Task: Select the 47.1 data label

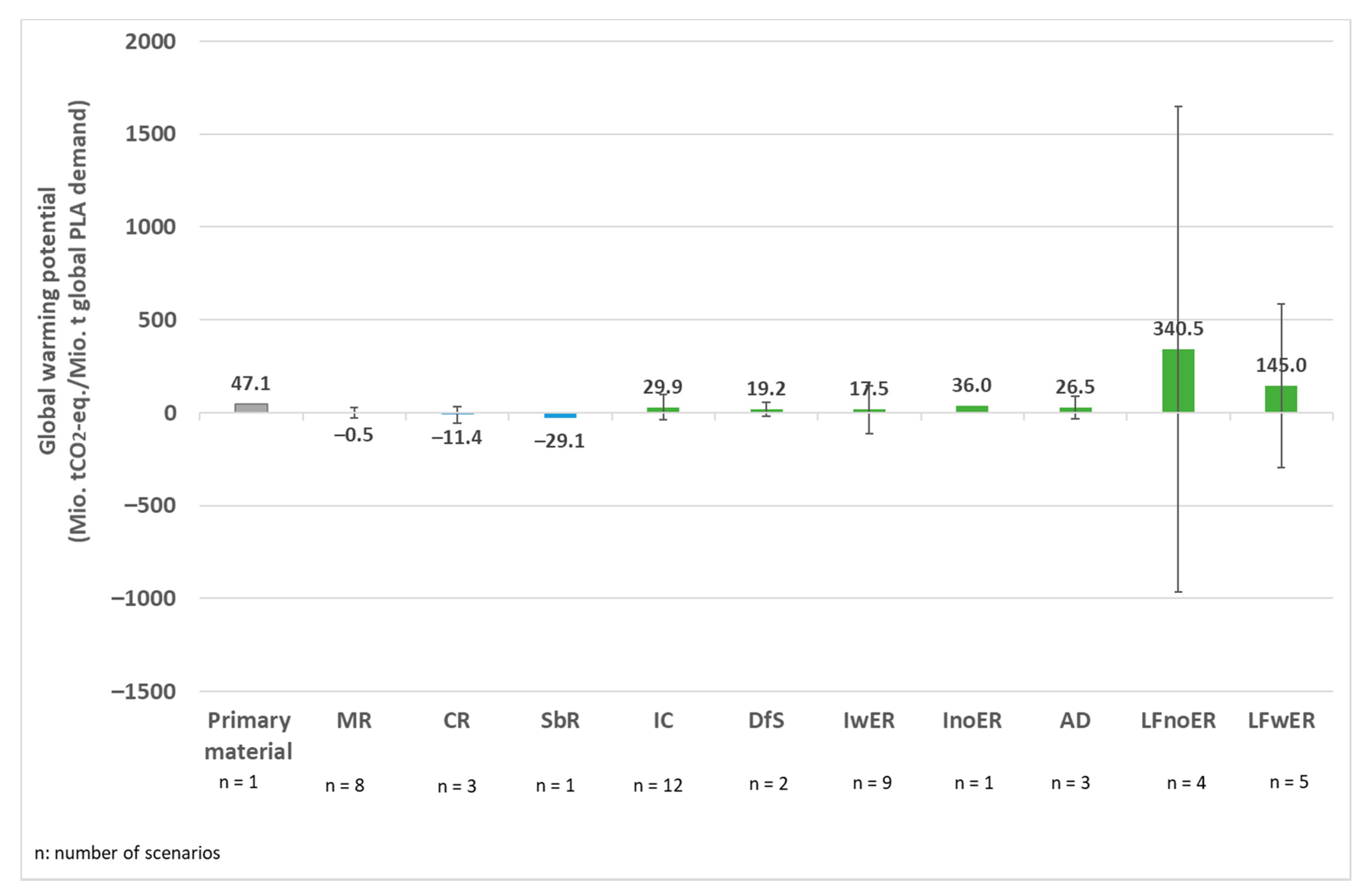Action: 251,383
